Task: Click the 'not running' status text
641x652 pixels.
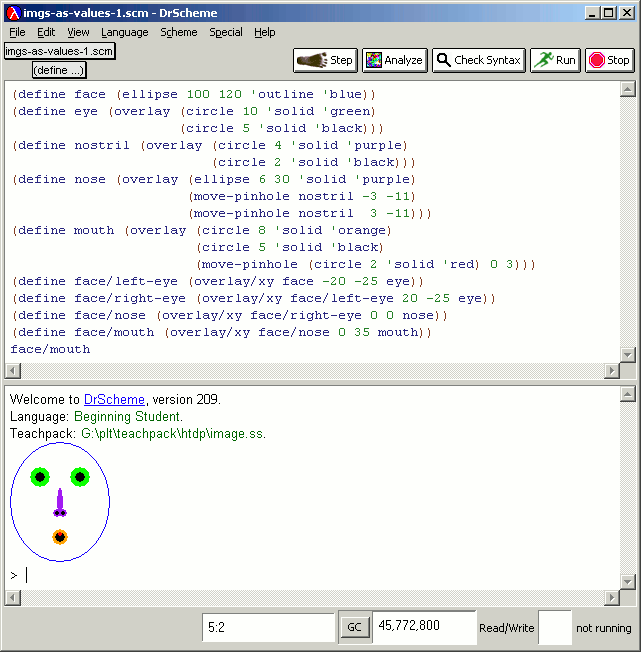Action: pos(604,628)
